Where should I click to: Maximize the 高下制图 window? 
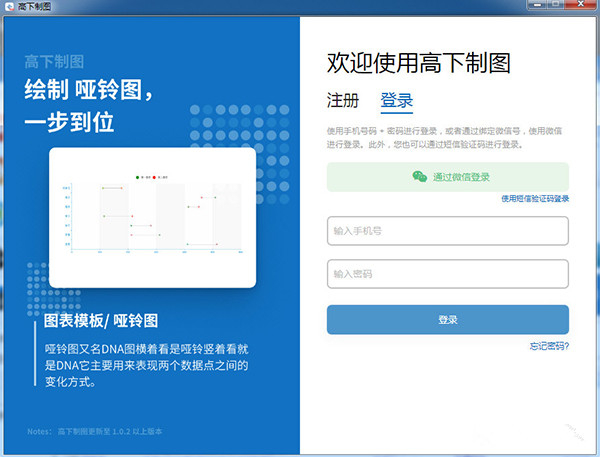(x=555, y=5)
